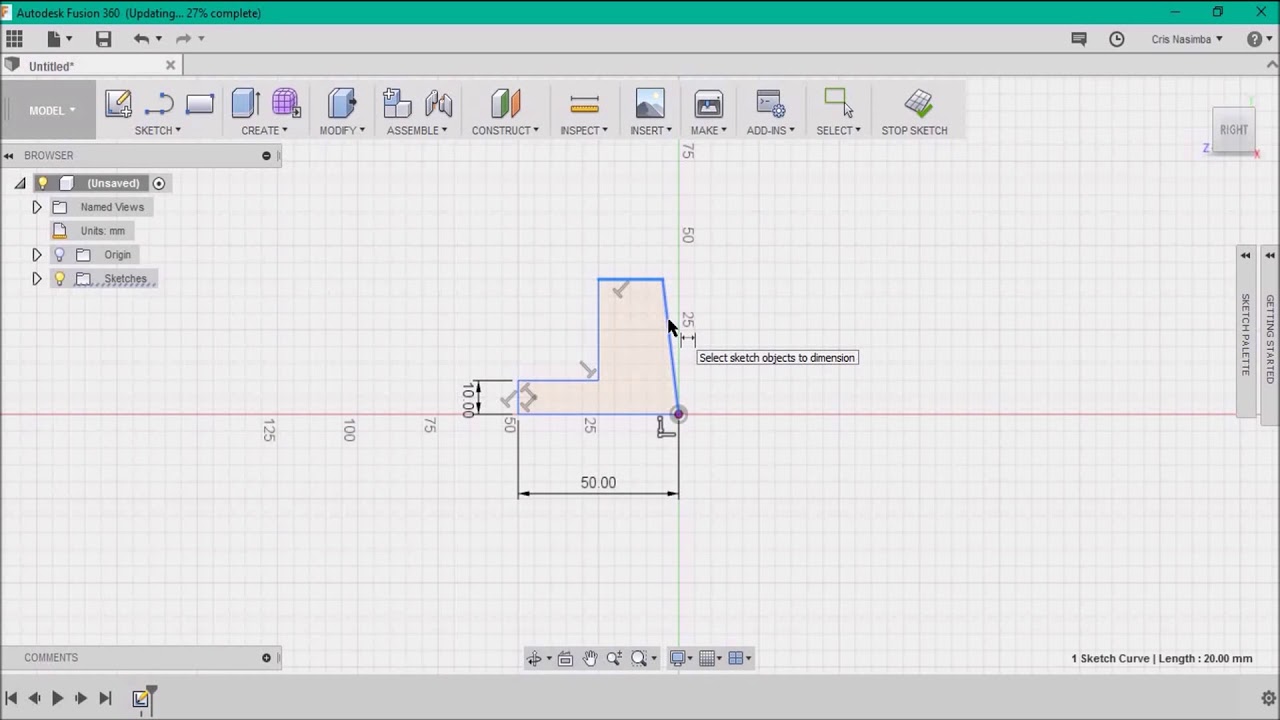
Task: Switch to the Untitled document tab
Action: click(52, 66)
